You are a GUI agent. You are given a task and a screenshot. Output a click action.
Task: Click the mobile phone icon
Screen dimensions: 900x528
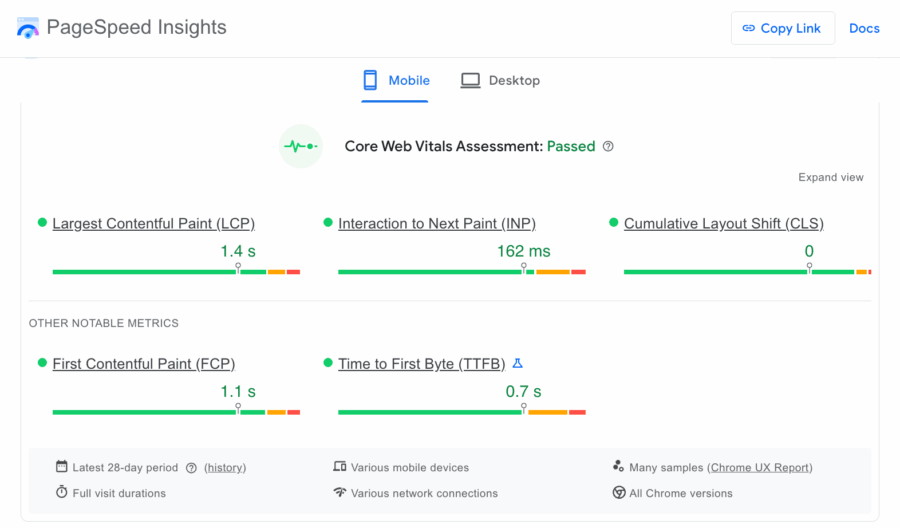(x=370, y=80)
